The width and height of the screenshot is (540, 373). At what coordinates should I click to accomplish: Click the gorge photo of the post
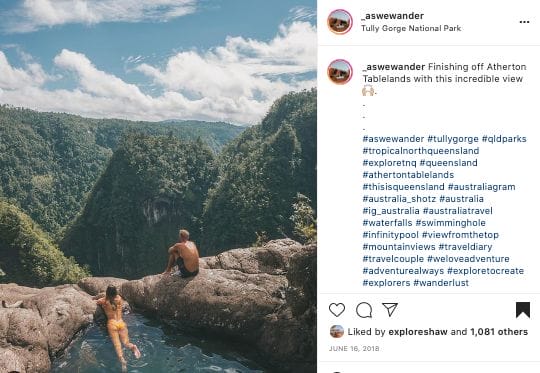(158, 186)
